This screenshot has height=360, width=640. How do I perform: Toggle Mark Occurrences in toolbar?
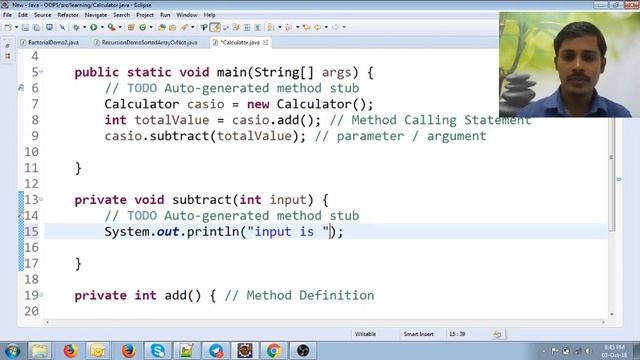(x=204, y=27)
